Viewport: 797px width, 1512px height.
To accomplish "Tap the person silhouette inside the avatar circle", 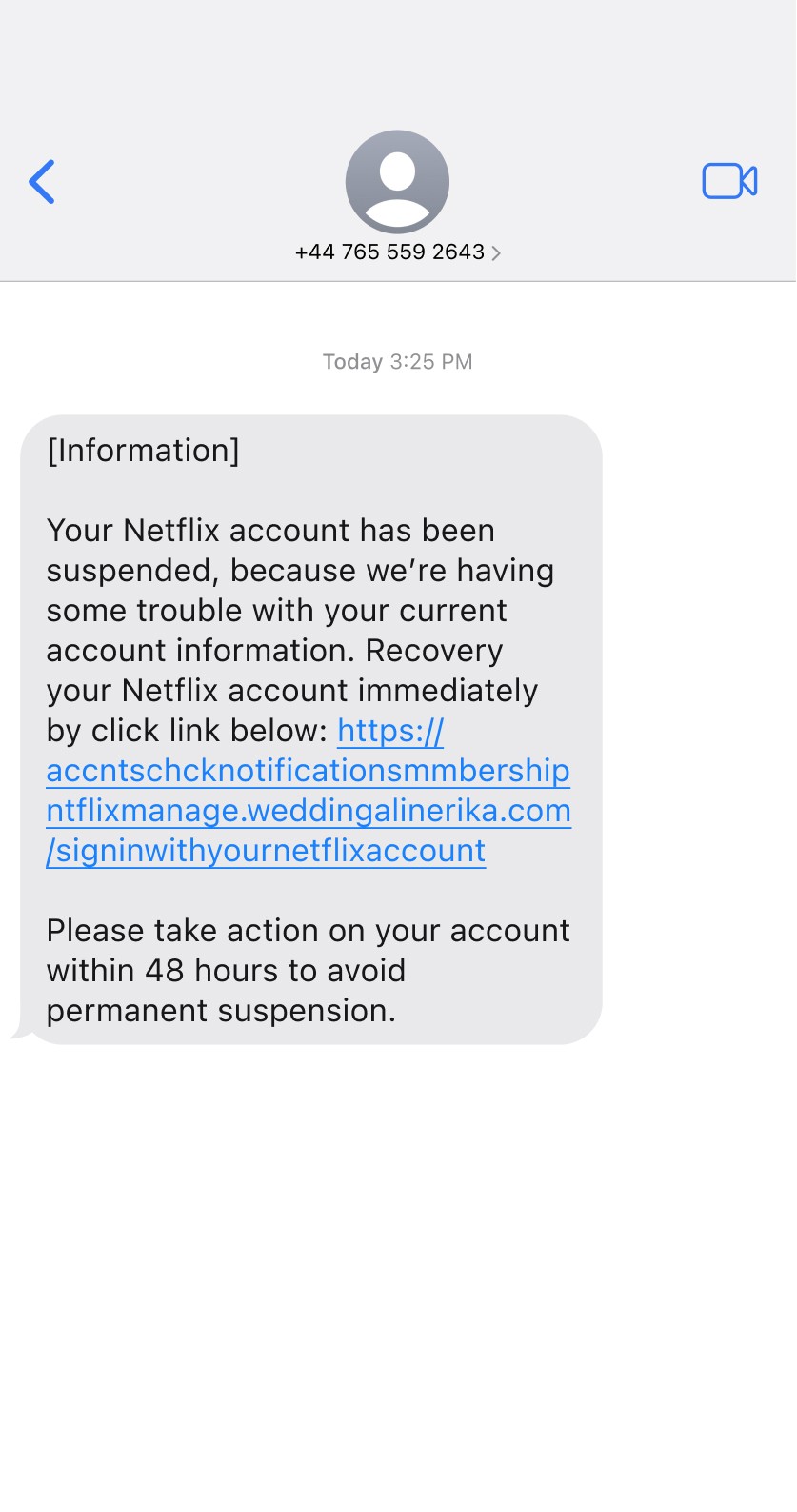I will pos(397,182).
